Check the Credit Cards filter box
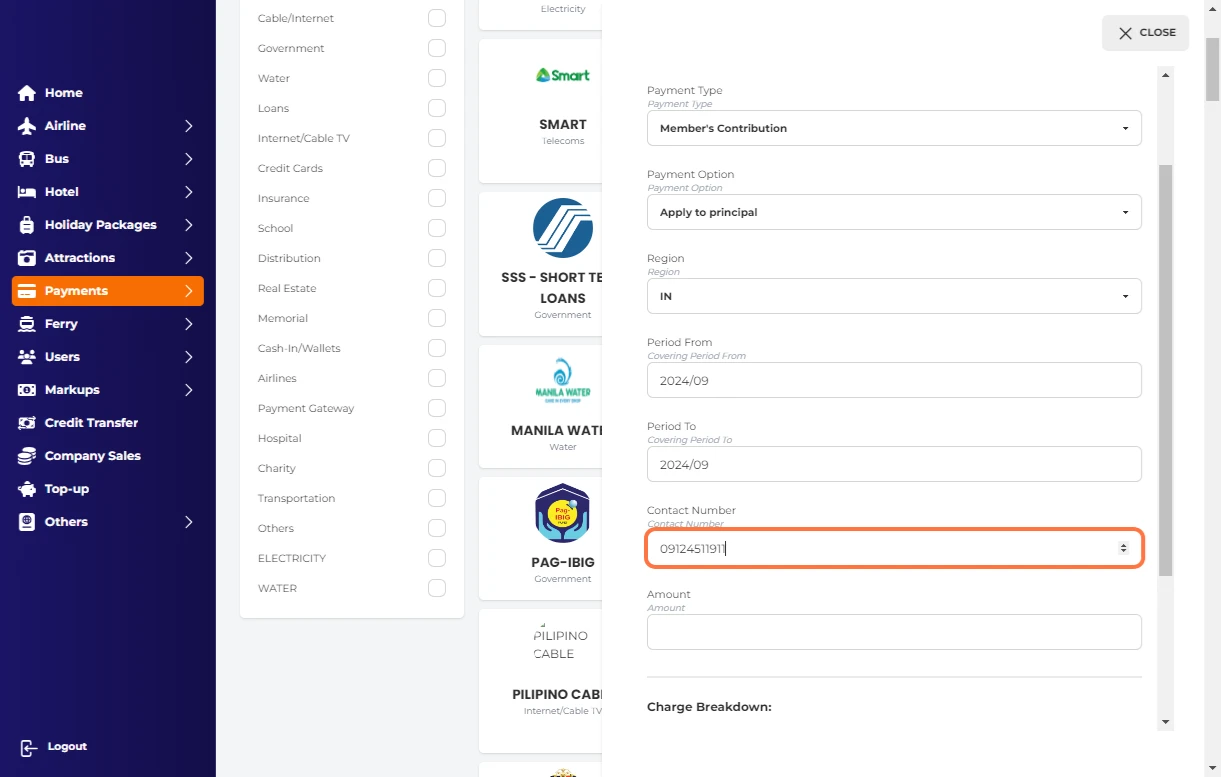 click(437, 168)
